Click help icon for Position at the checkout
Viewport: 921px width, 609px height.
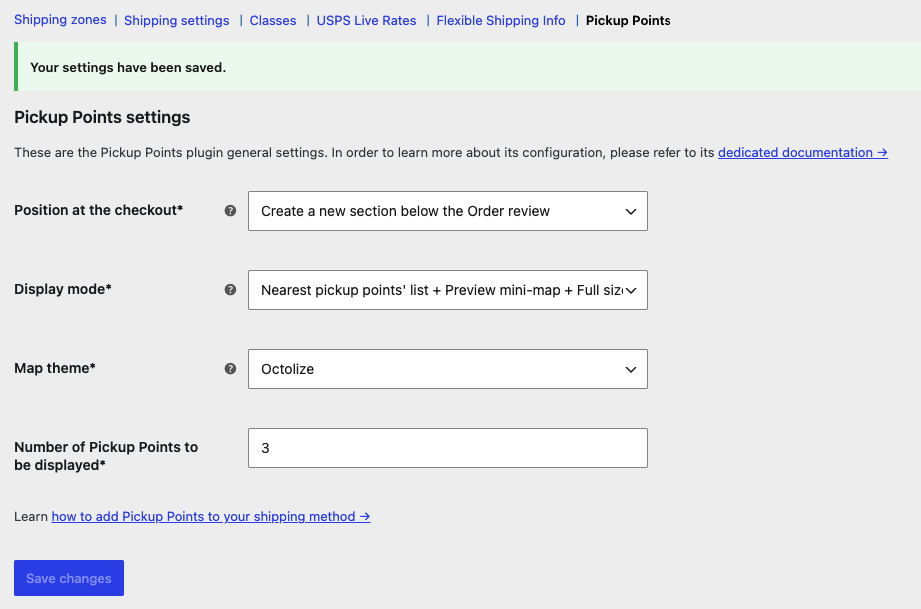point(230,211)
